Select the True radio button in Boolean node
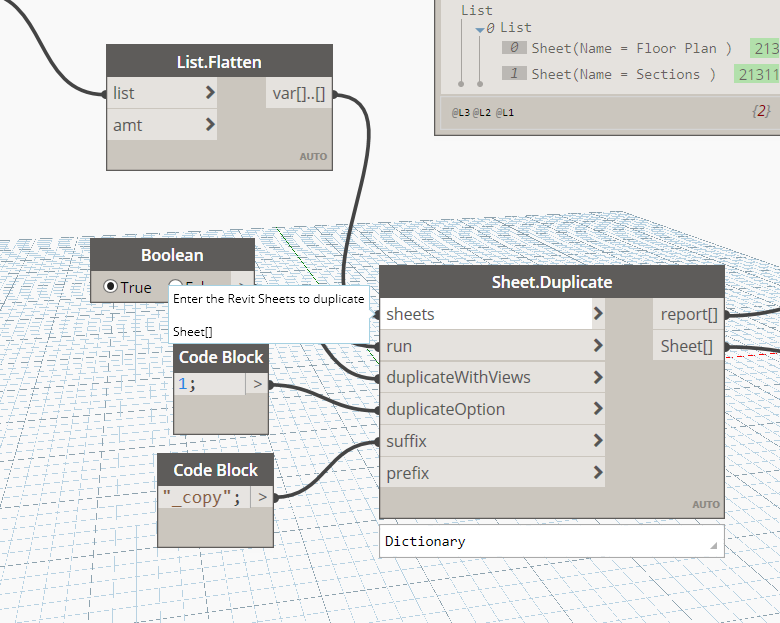The image size is (780, 623). (111, 287)
